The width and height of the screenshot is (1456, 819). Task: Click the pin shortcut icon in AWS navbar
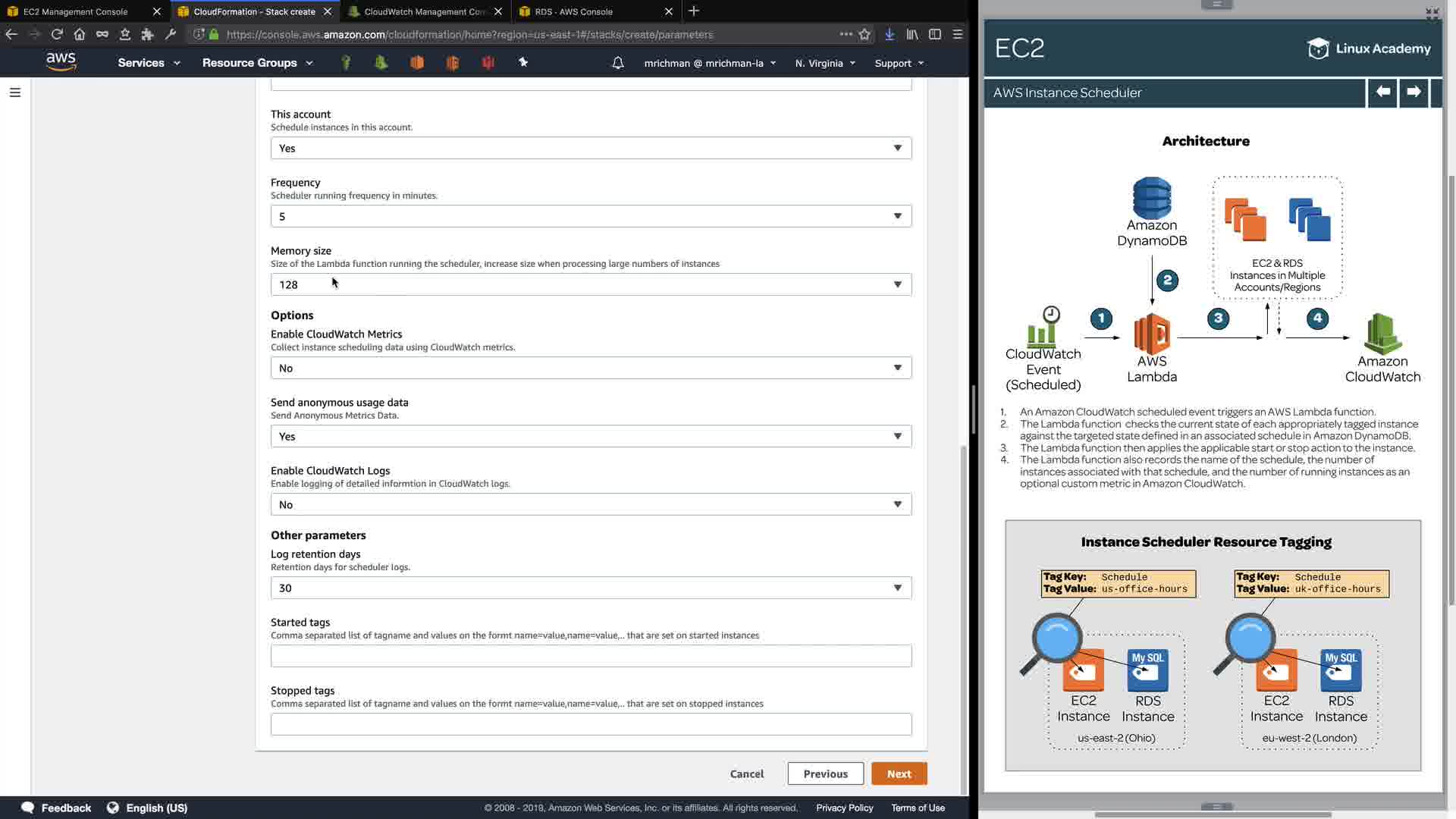[x=523, y=62]
